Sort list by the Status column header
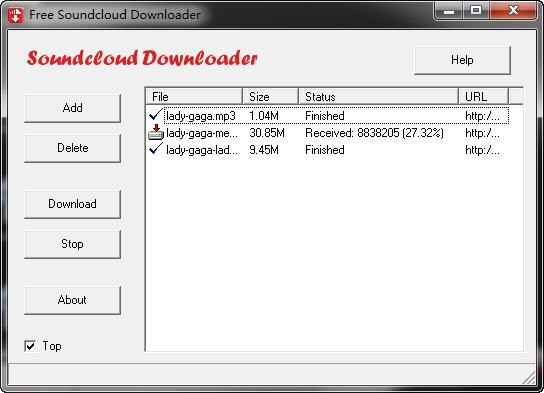This screenshot has width=544, height=393. click(379, 96)
